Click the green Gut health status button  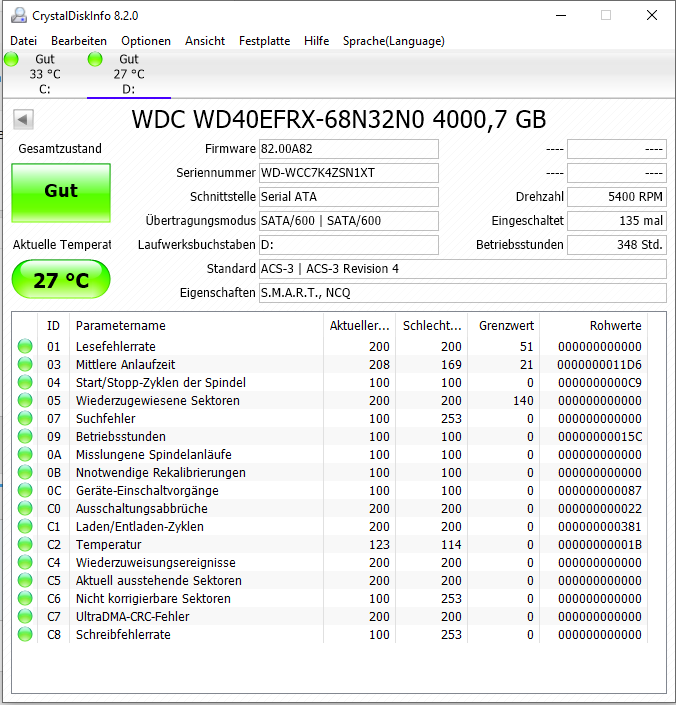click(x=61, y=192)
